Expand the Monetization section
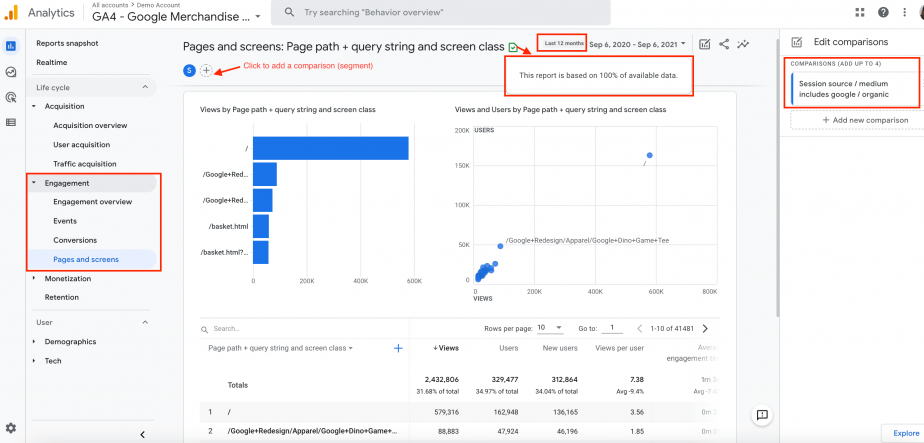 pyautogui.click(x=67, y=278)
